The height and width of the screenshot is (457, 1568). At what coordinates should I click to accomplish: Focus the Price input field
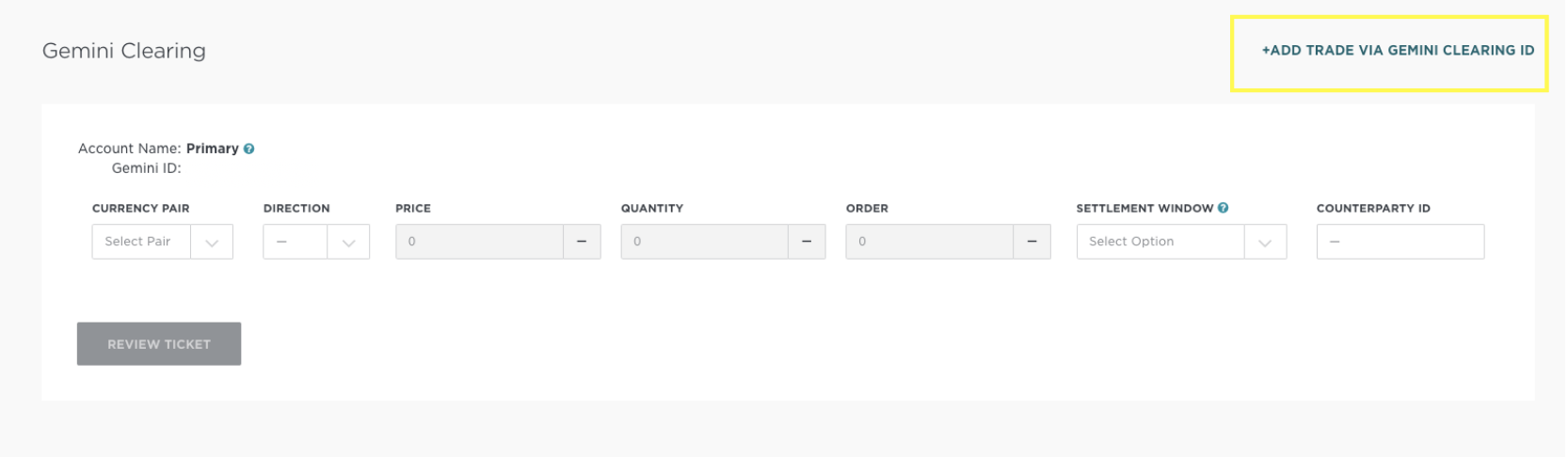point(479,242)
